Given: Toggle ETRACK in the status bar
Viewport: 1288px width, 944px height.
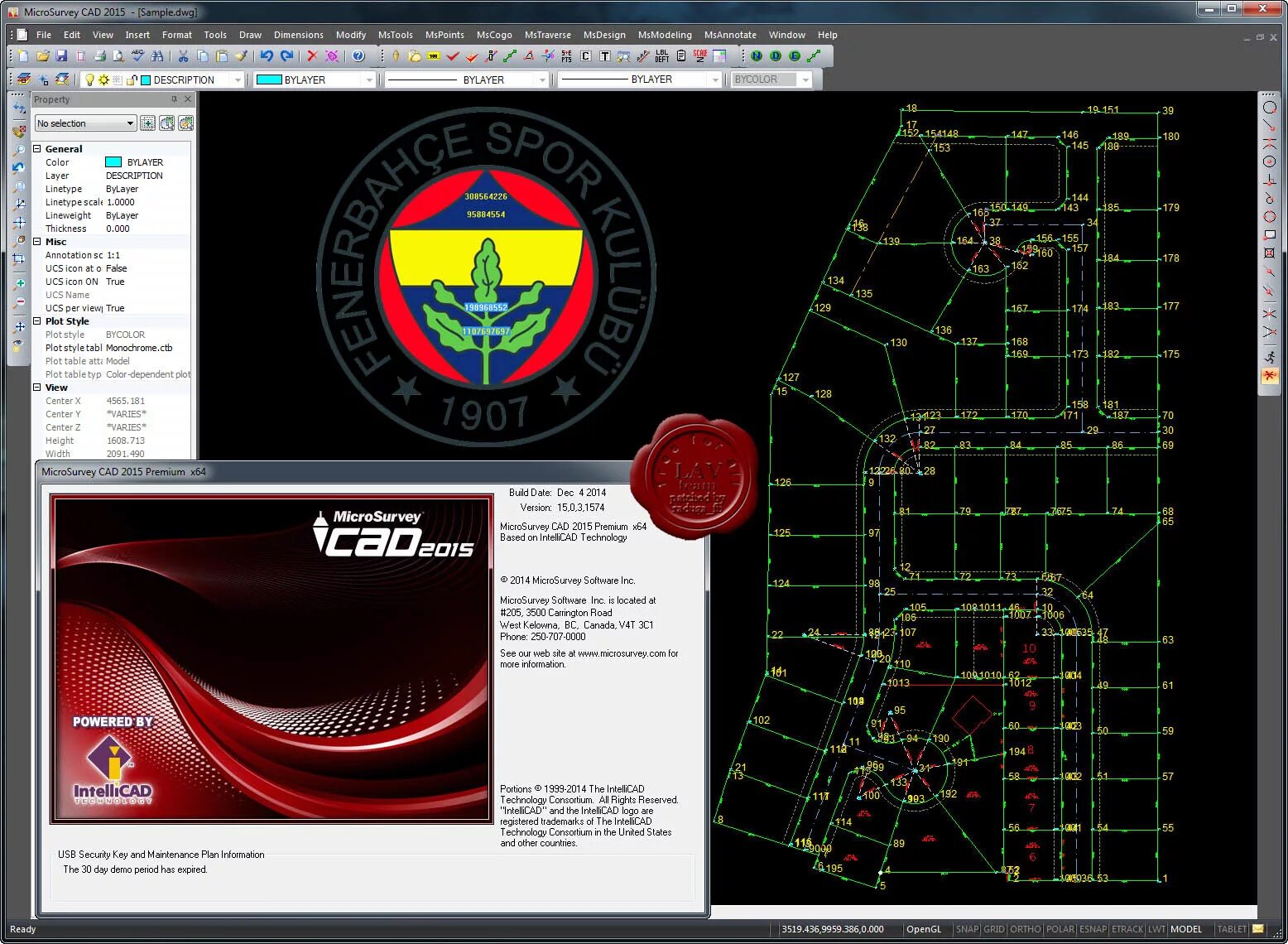Looking at the screenshot, I should [1127, 929].
